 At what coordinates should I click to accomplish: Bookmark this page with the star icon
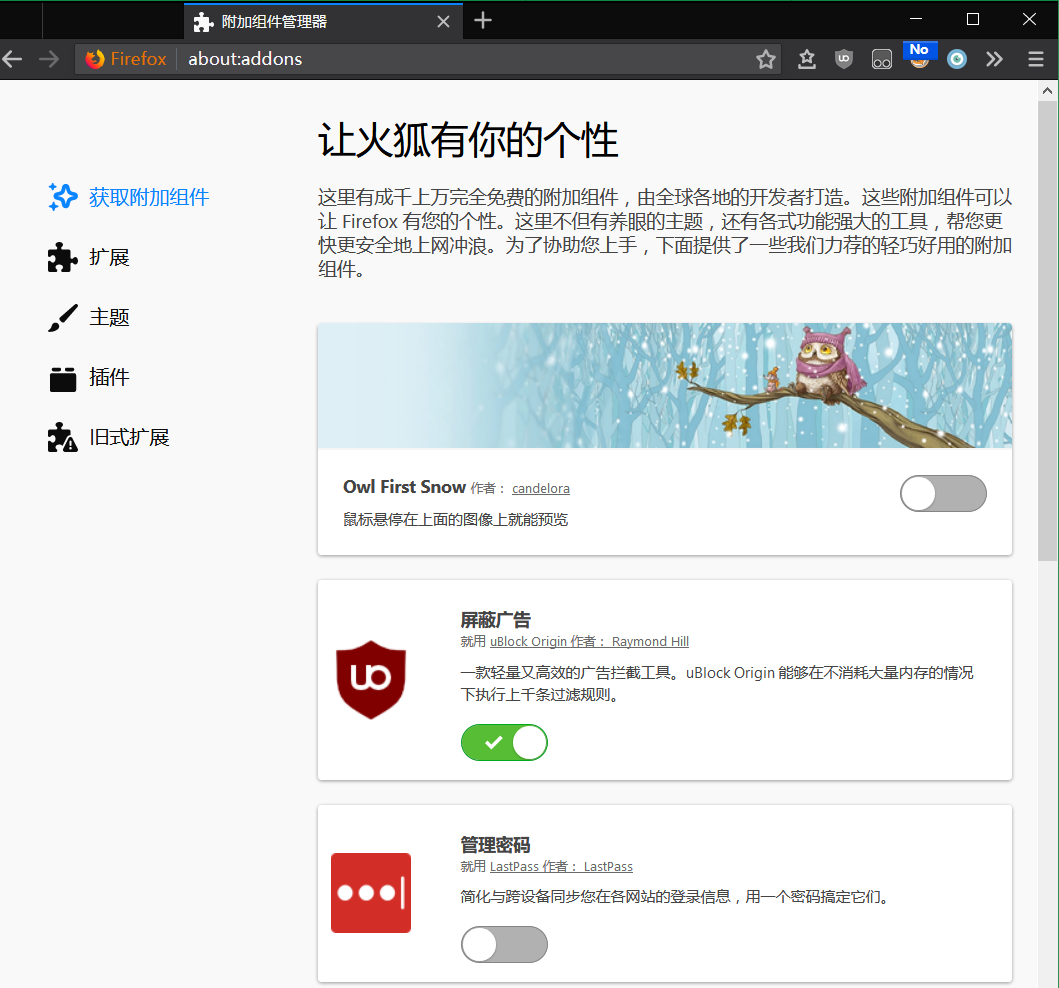pos(766,59)
